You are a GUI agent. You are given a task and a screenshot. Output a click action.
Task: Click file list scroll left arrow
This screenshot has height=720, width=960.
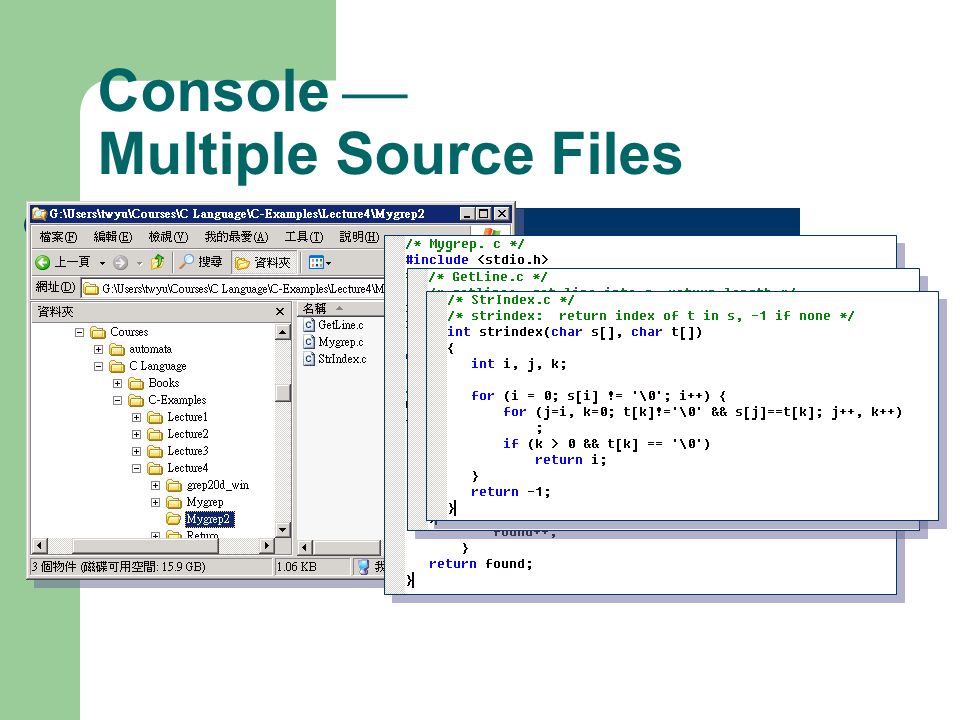point(305,547)
